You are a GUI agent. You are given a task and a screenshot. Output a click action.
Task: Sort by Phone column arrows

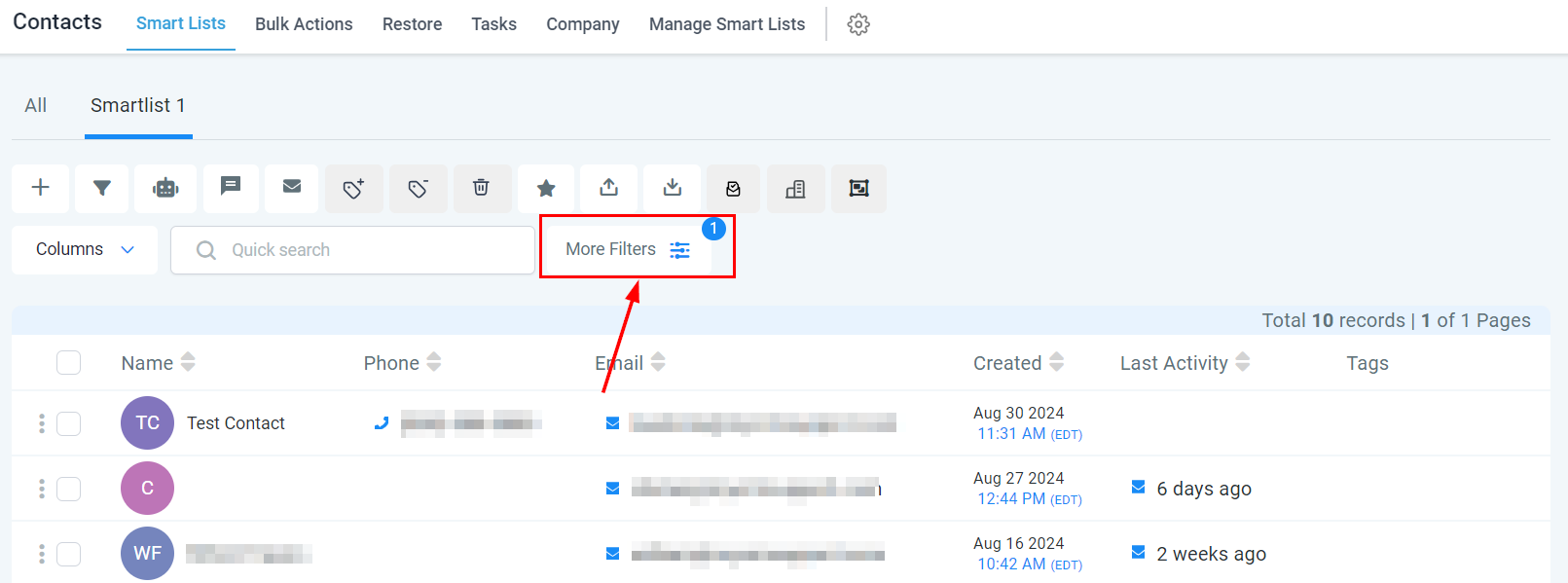point(434,362)
